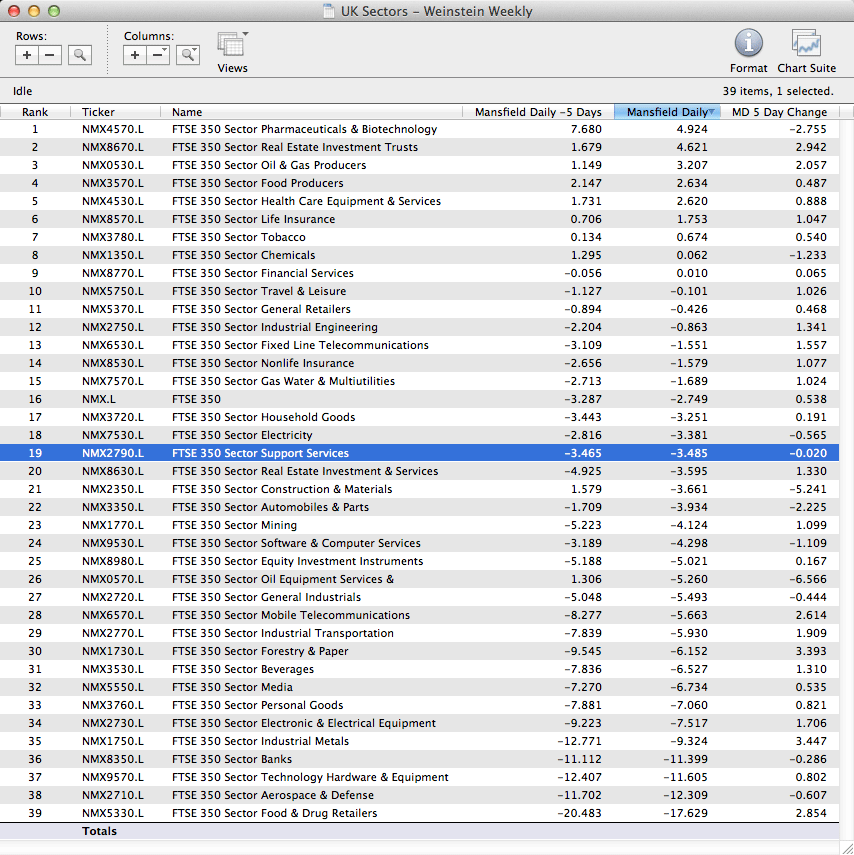Click Mansfield Daily -5 Days column header
The width and height of the screenshot is (854, 855).
pyautogui.click(x=538, y=112)
